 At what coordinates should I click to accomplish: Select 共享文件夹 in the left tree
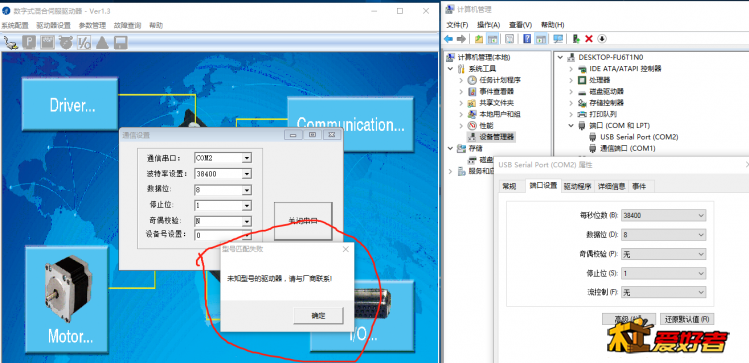click(497, 103)
